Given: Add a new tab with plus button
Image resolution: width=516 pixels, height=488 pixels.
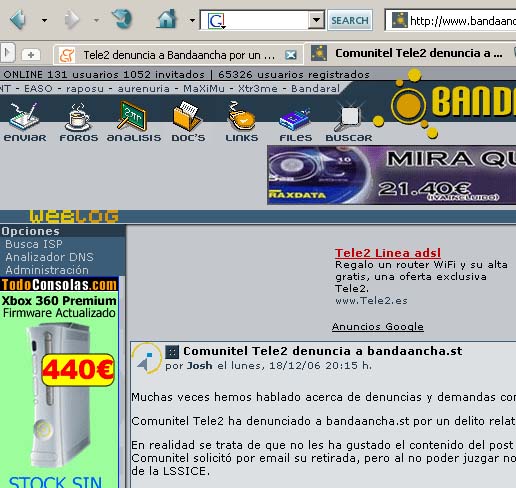Looking at the screenshot, I should [x=31, y=54].
